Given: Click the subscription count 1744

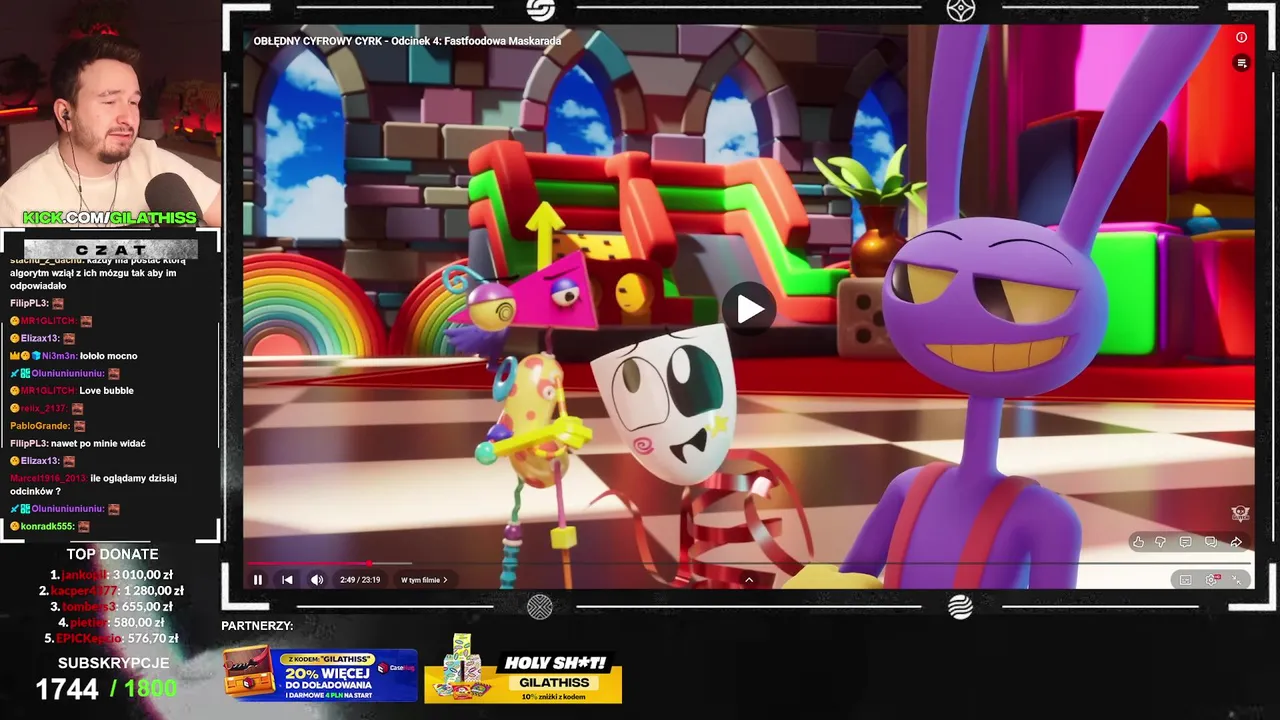Looking at the screenshot, I should [67, 689].
